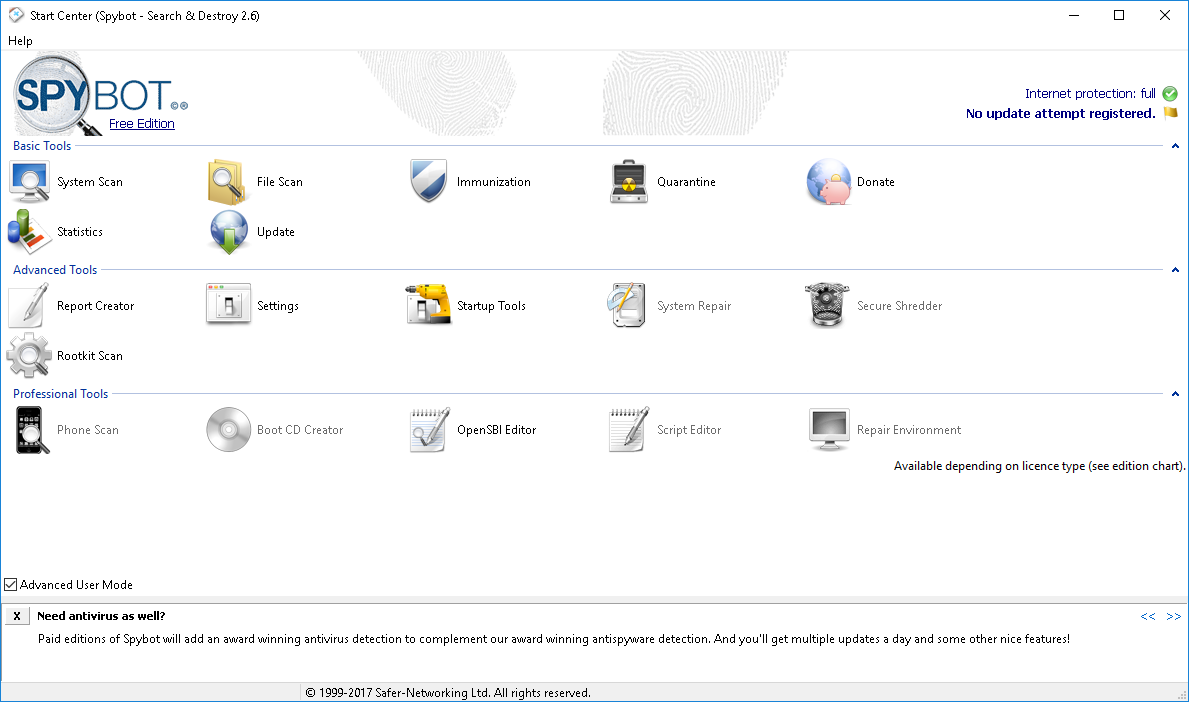Open the Repair Environment monitor icon
The image size is (1189, 702).
[x=829, y=430]
